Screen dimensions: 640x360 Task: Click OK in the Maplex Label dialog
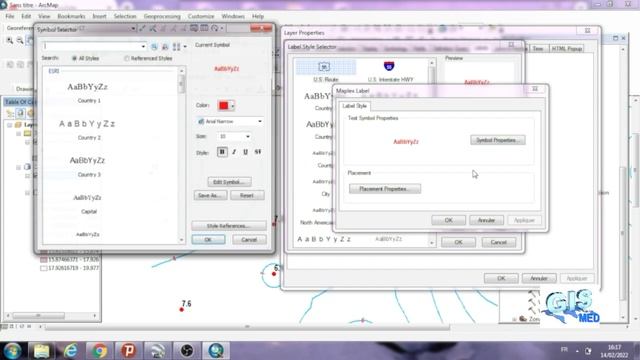(x=448, y=220)
